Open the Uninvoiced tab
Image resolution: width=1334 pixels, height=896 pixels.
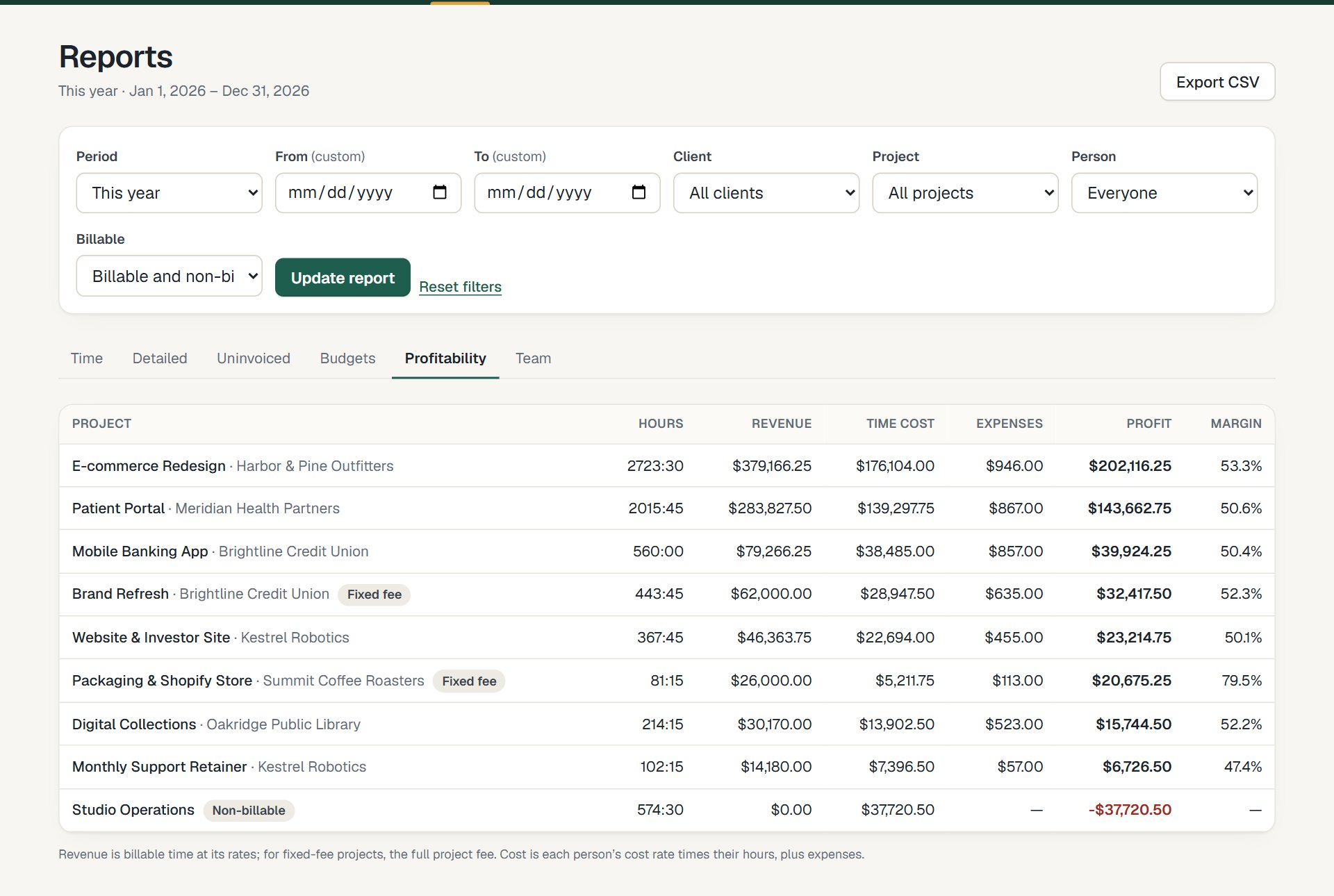point(254,358)
